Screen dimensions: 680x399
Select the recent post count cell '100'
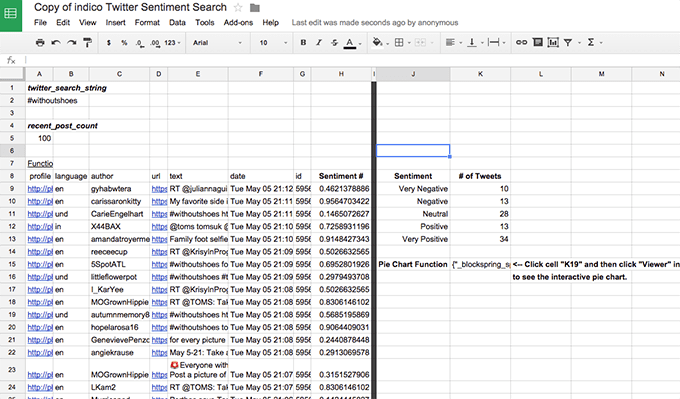pyautogui.click(x=40, y=138)
